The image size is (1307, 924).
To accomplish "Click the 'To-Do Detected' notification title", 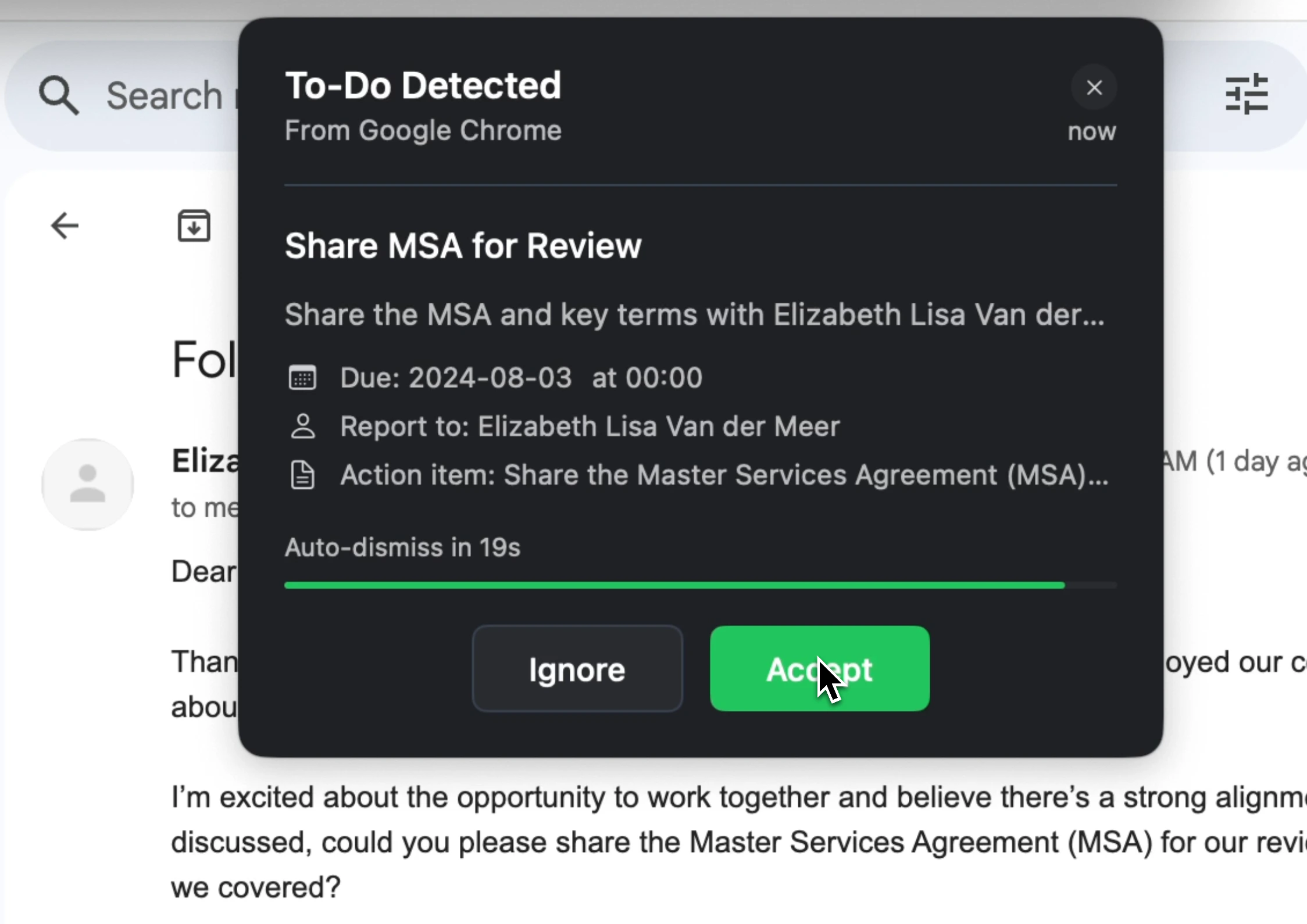I will pos(423,85).
